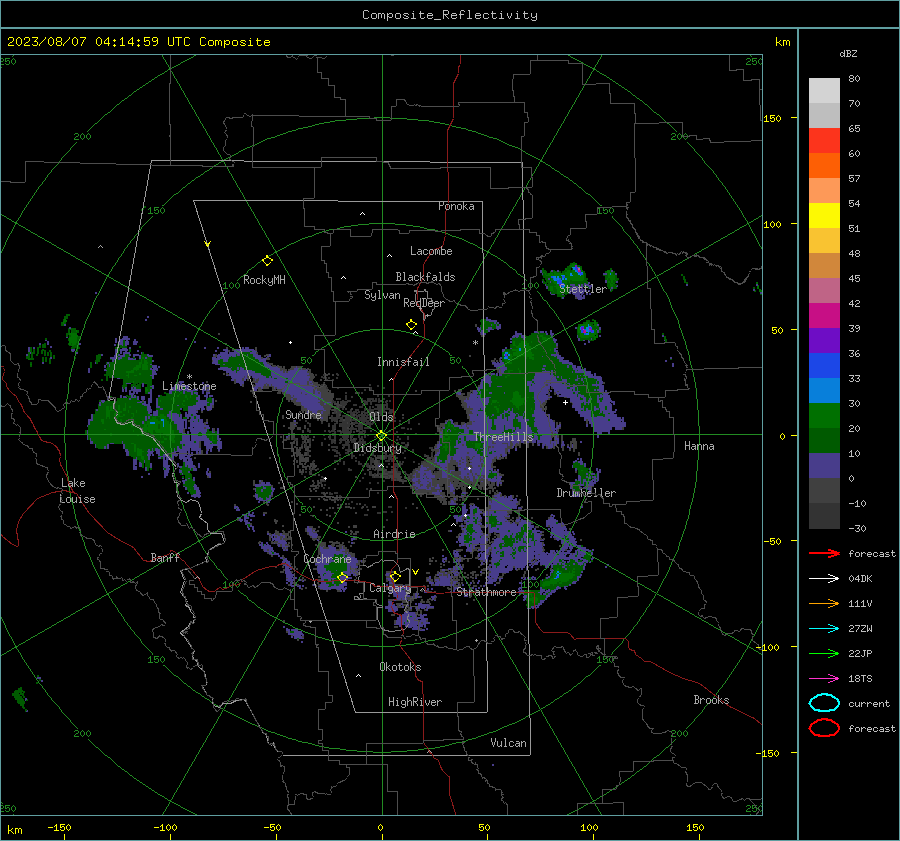Click the Innisfail label
The width and height of the screenshot is (900, 841).
403,362
